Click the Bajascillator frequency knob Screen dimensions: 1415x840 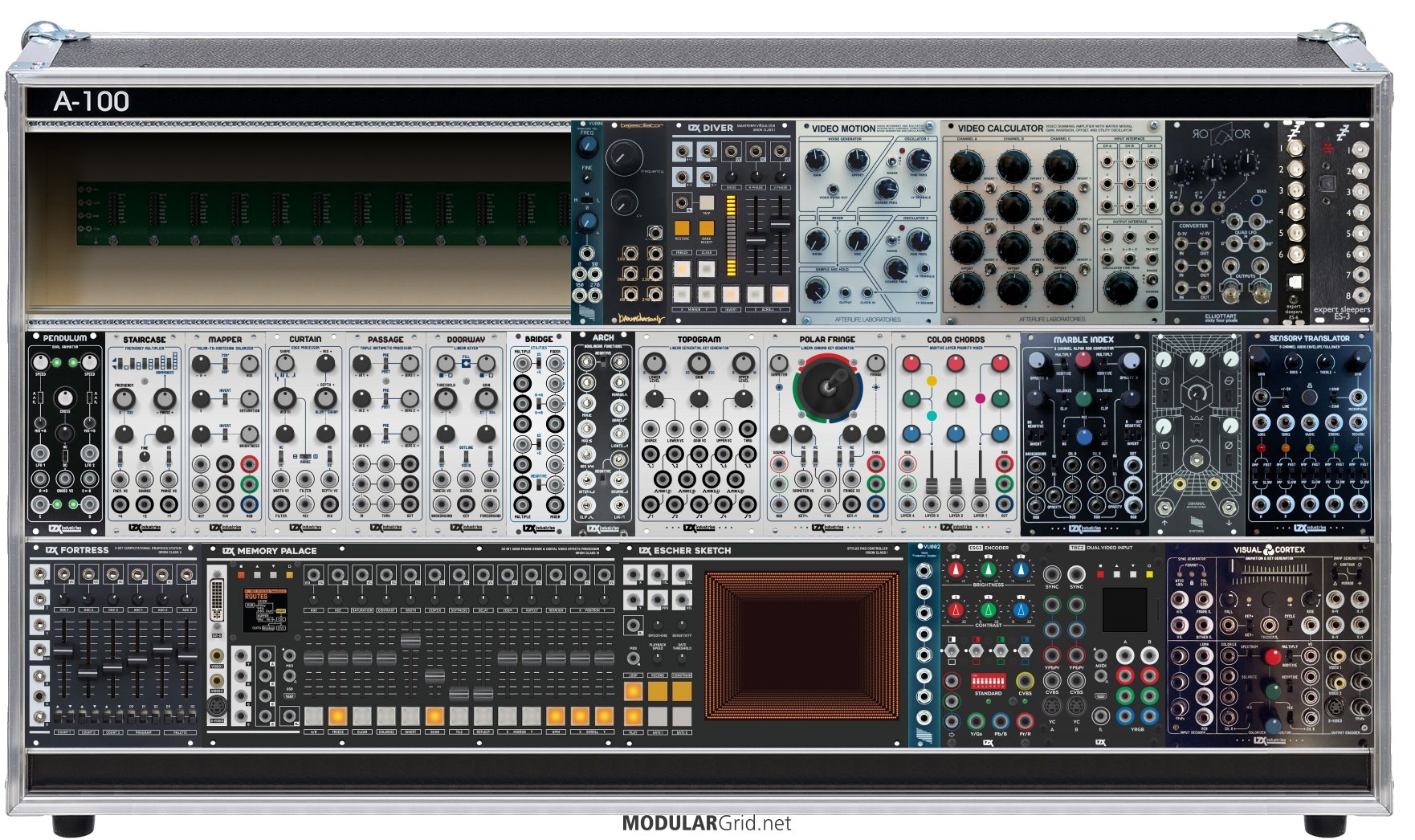pos(625,157)
